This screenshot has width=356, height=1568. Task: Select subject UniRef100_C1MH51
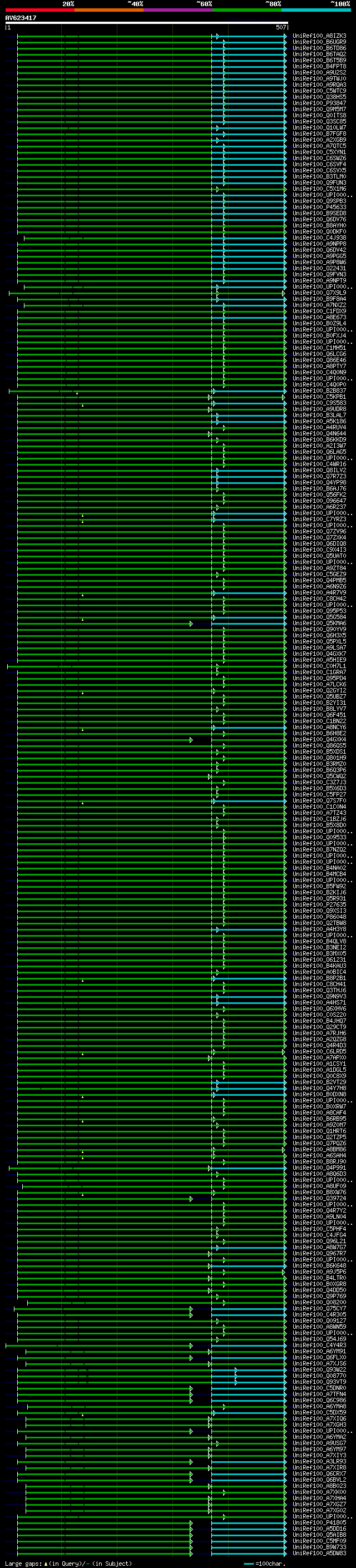click(x=319, y=348)
